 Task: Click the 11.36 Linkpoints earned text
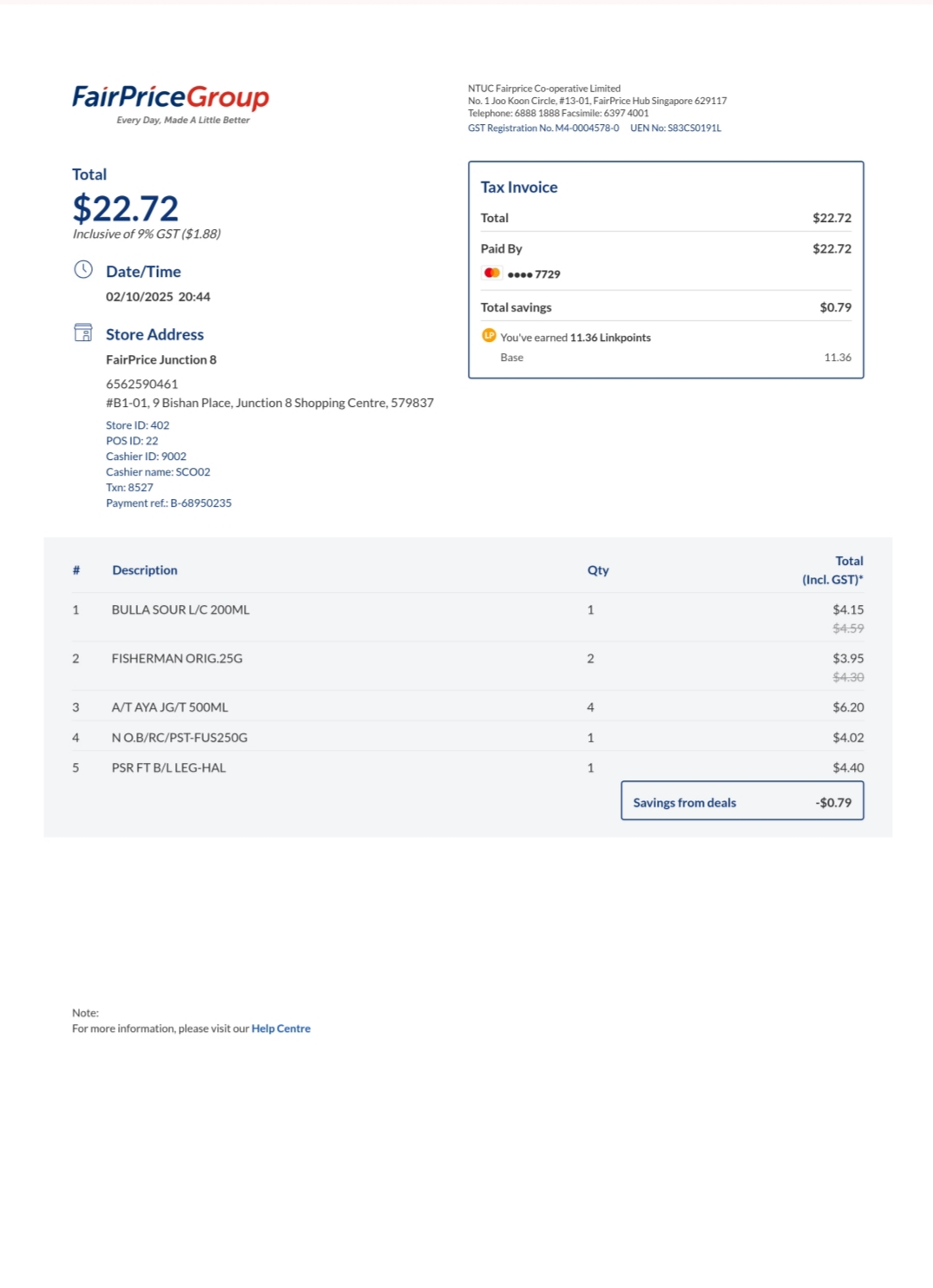point(610,338)
